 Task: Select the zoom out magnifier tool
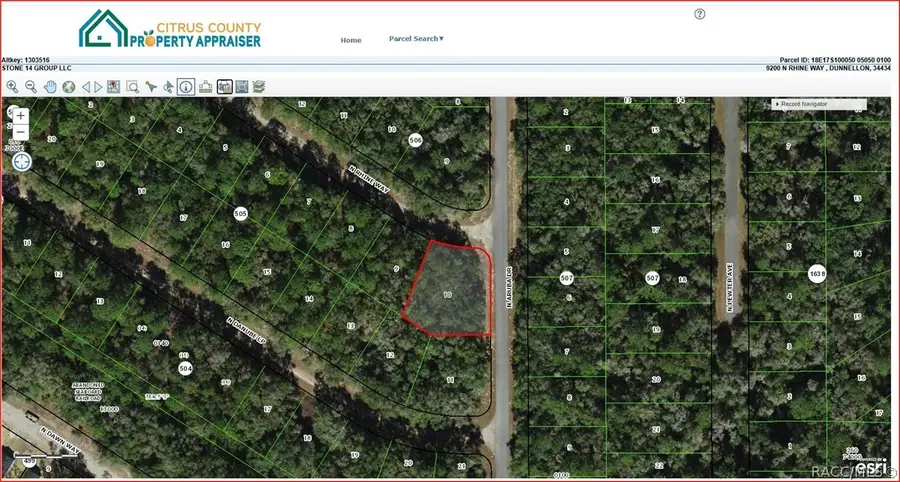pyautogui.click(x=31, y=87)
